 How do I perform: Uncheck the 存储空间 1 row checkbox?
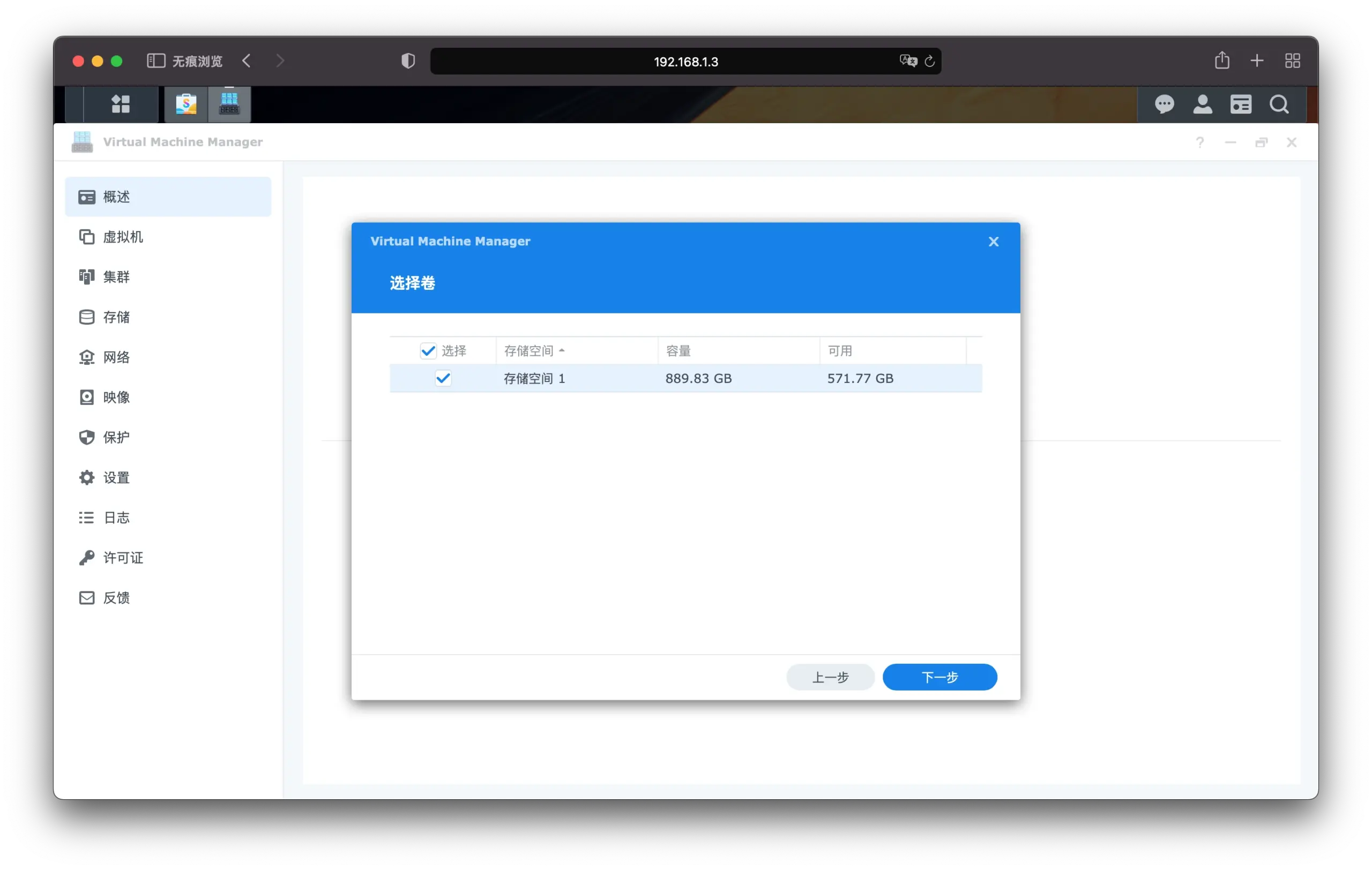click(443, 379)
